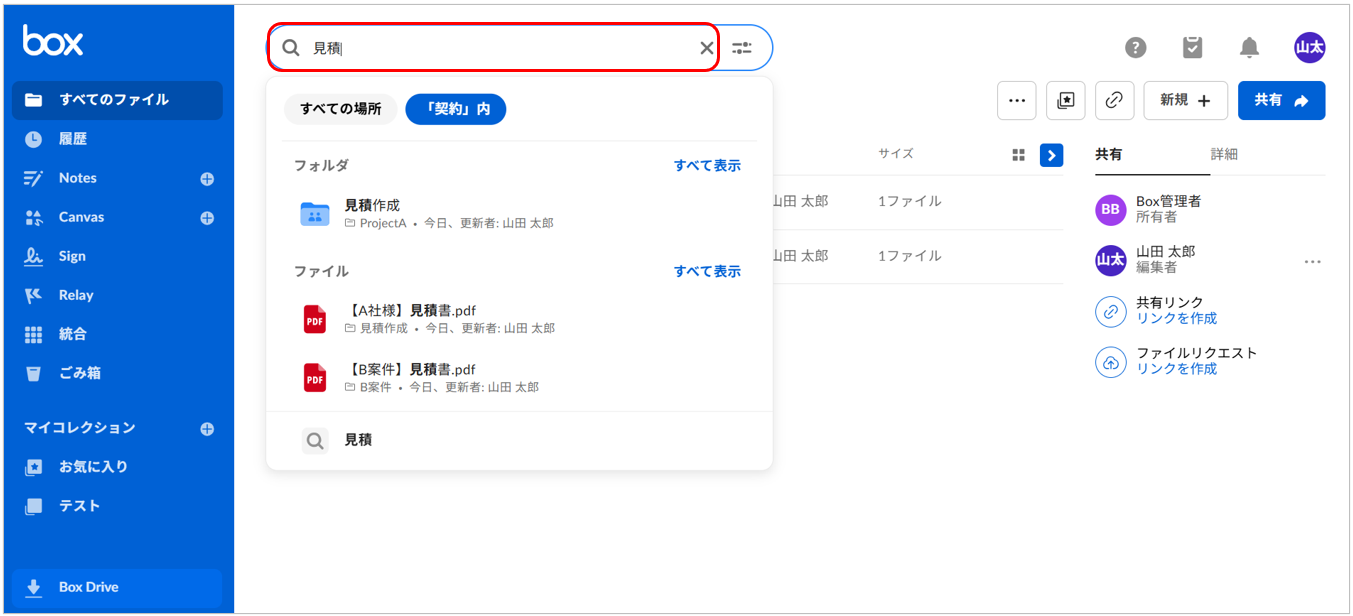
Task: Open options for 山田 太郎 collaborator
Action: coord(1312,262)
